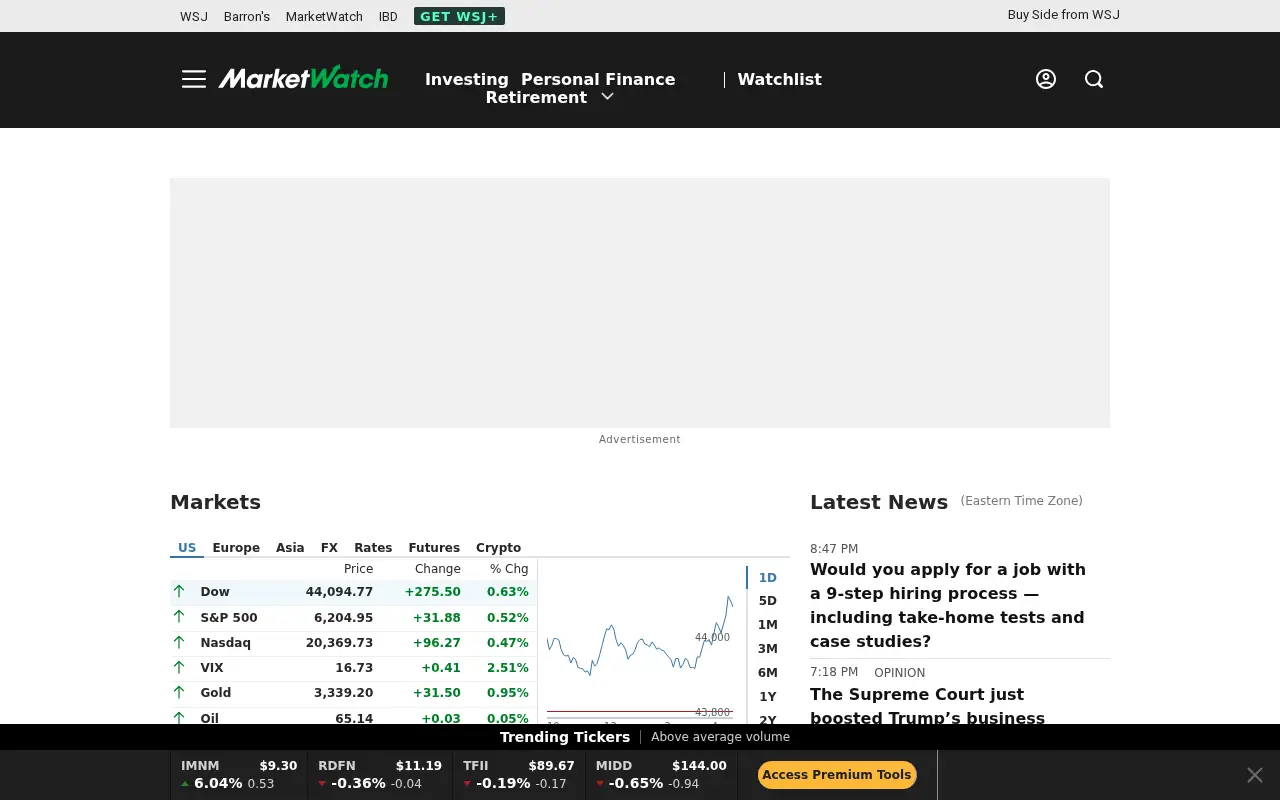
Task: Open Buy Side from WSJ link
Action: pyautogui.click(x=1064, y=15)
